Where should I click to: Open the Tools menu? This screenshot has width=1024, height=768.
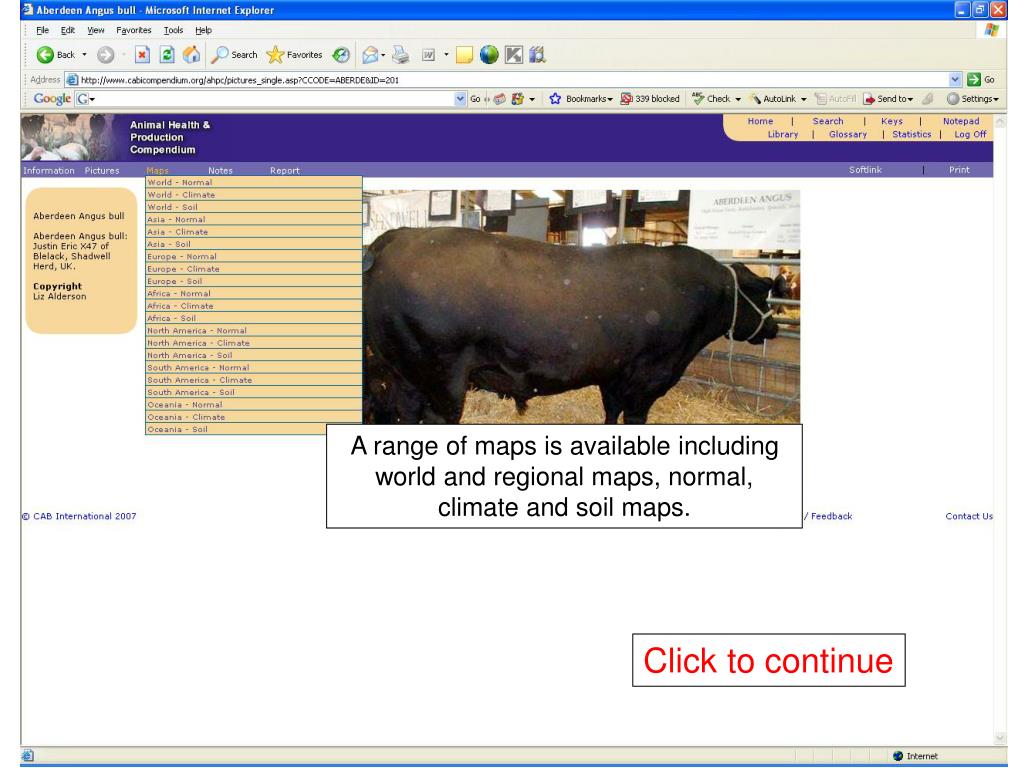[173, 30]
